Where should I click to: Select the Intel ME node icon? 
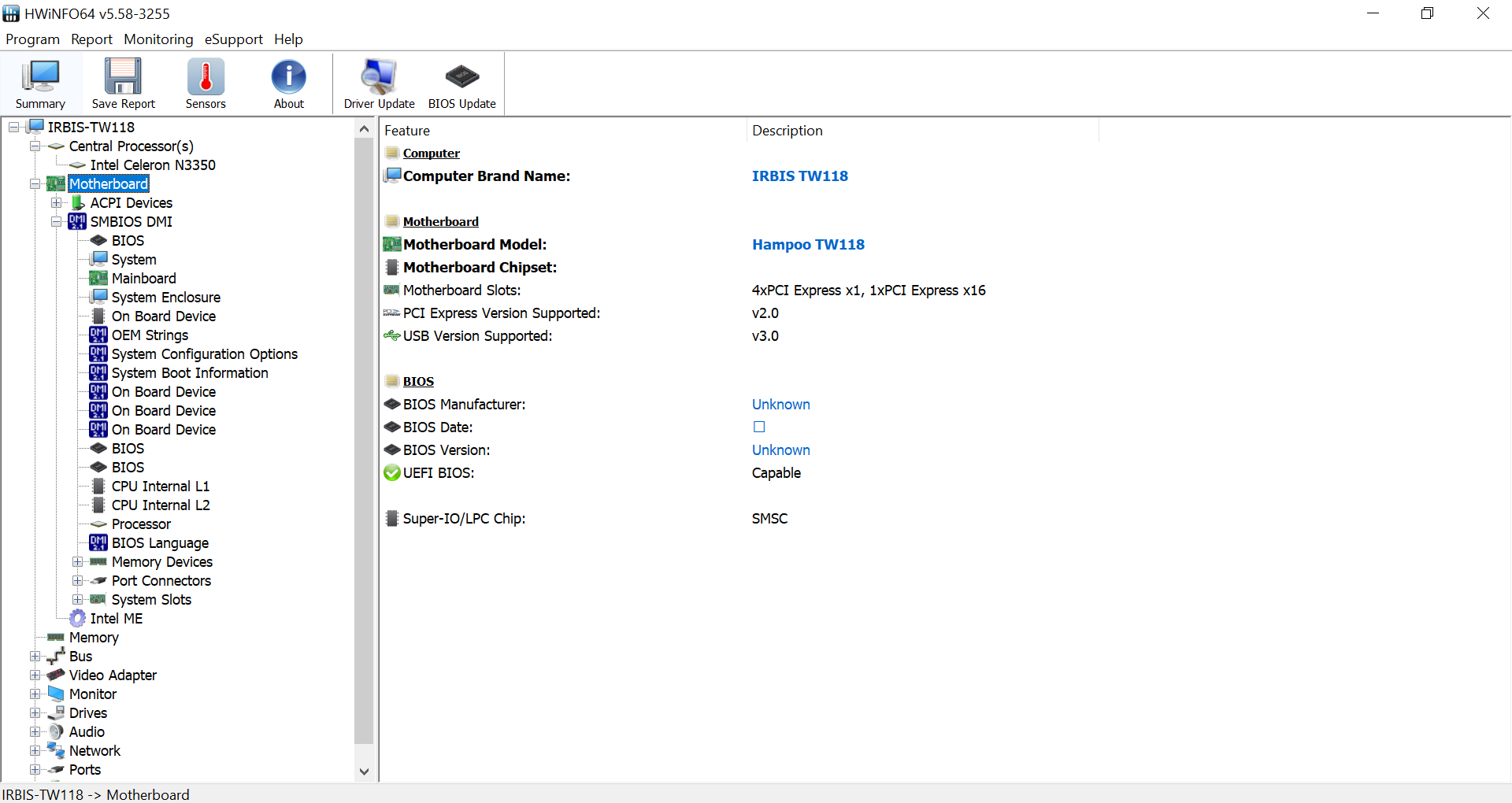[77, 619]
